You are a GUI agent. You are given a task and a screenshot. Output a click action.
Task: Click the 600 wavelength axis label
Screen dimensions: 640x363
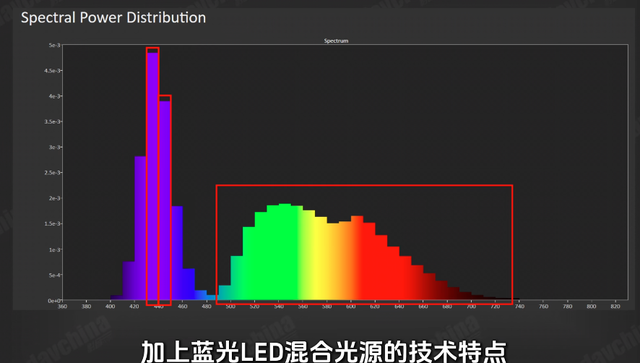click(351, 306)
